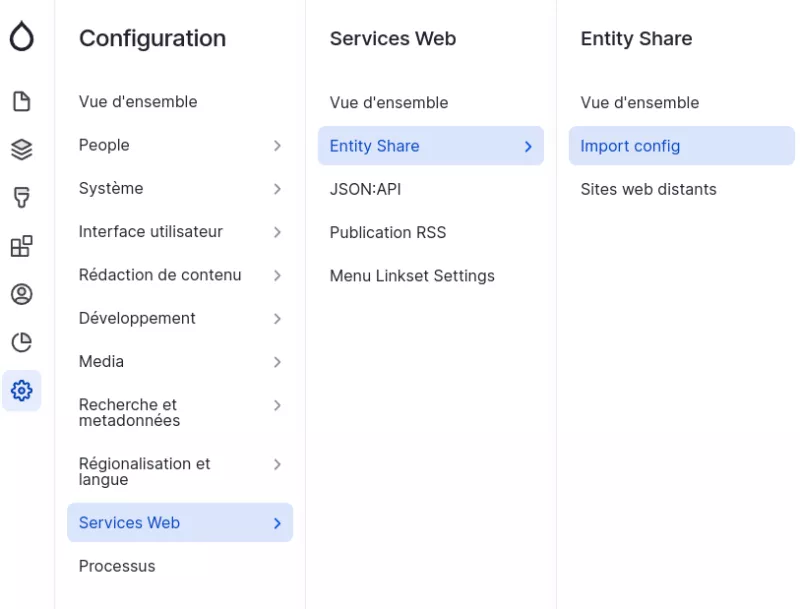The image size is (800, 609).
Task: Expand the People submenu chevron
Action: pos(277,146)
